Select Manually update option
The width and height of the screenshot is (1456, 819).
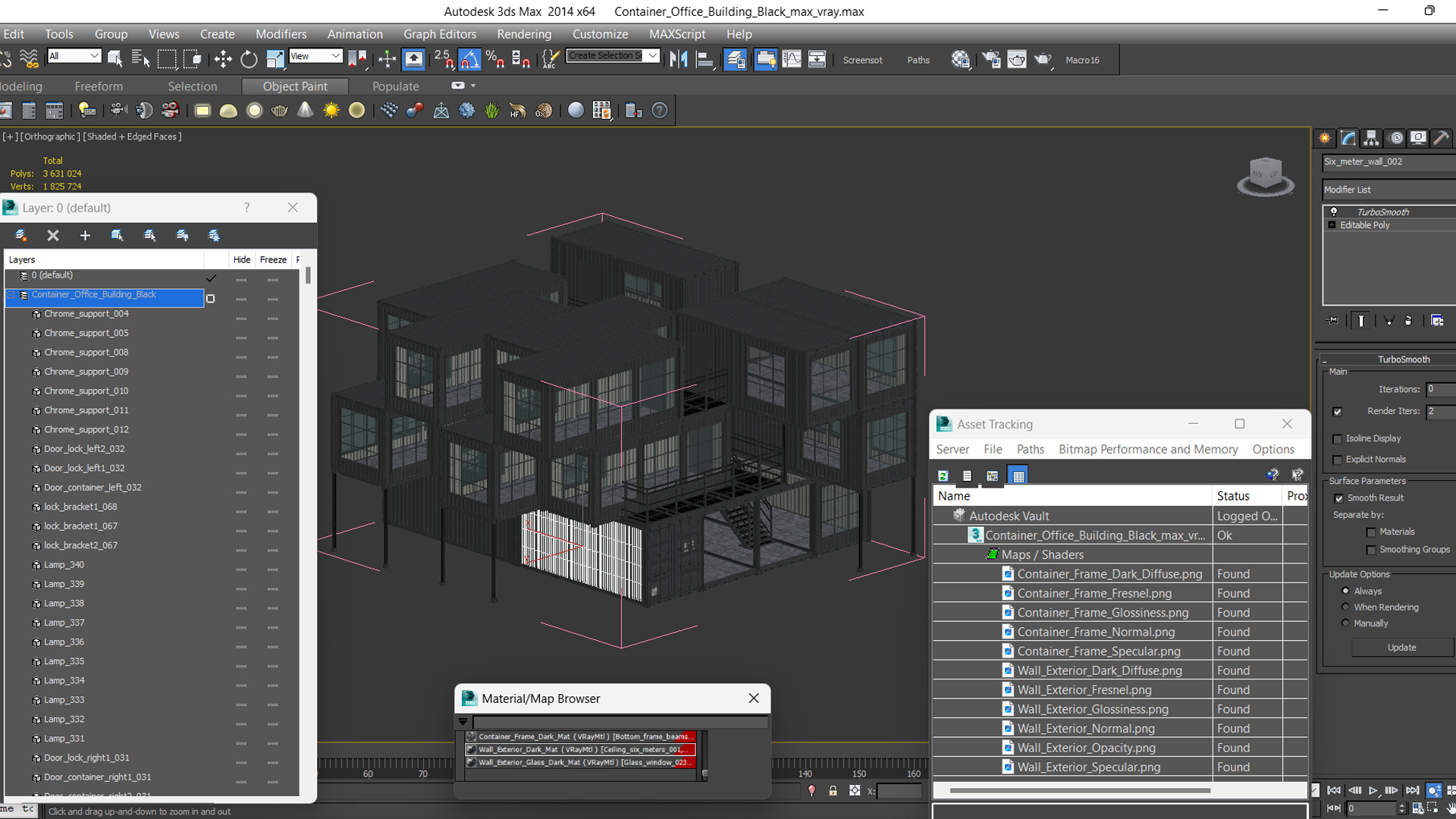(1345, 623)
